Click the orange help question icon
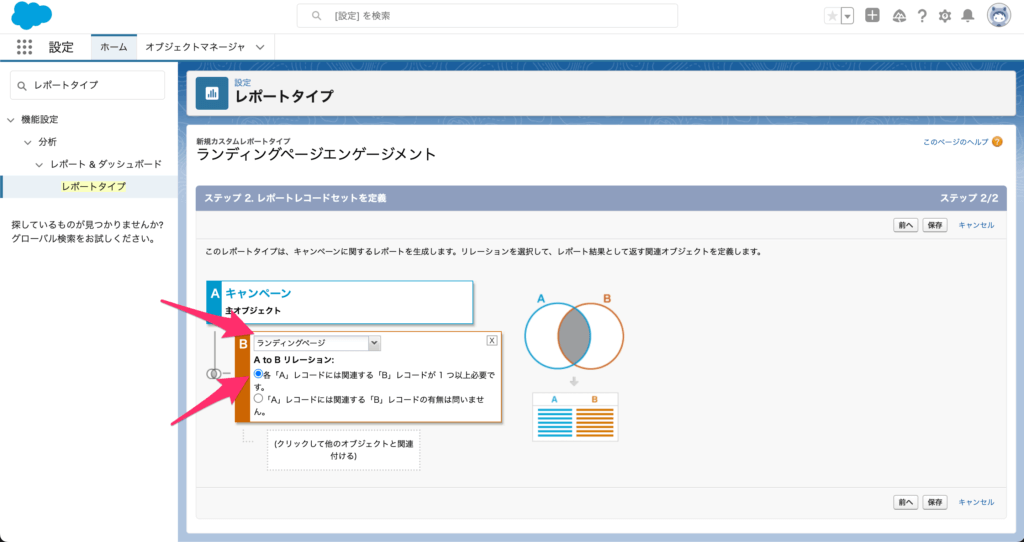Screen dimensions: 1024x542 (997, 142)
